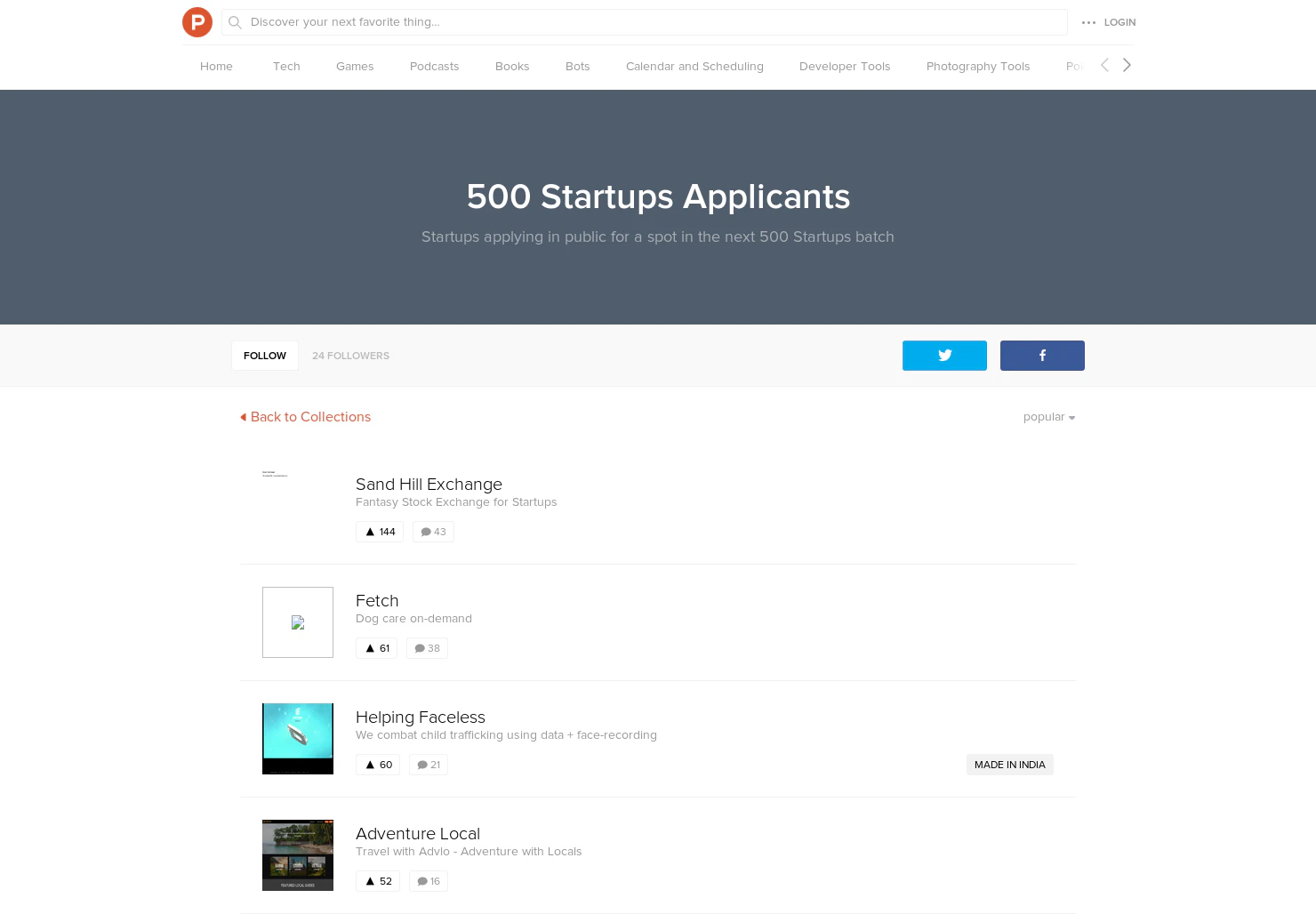Upvote Sand Hill Exchange

[380, 532]
